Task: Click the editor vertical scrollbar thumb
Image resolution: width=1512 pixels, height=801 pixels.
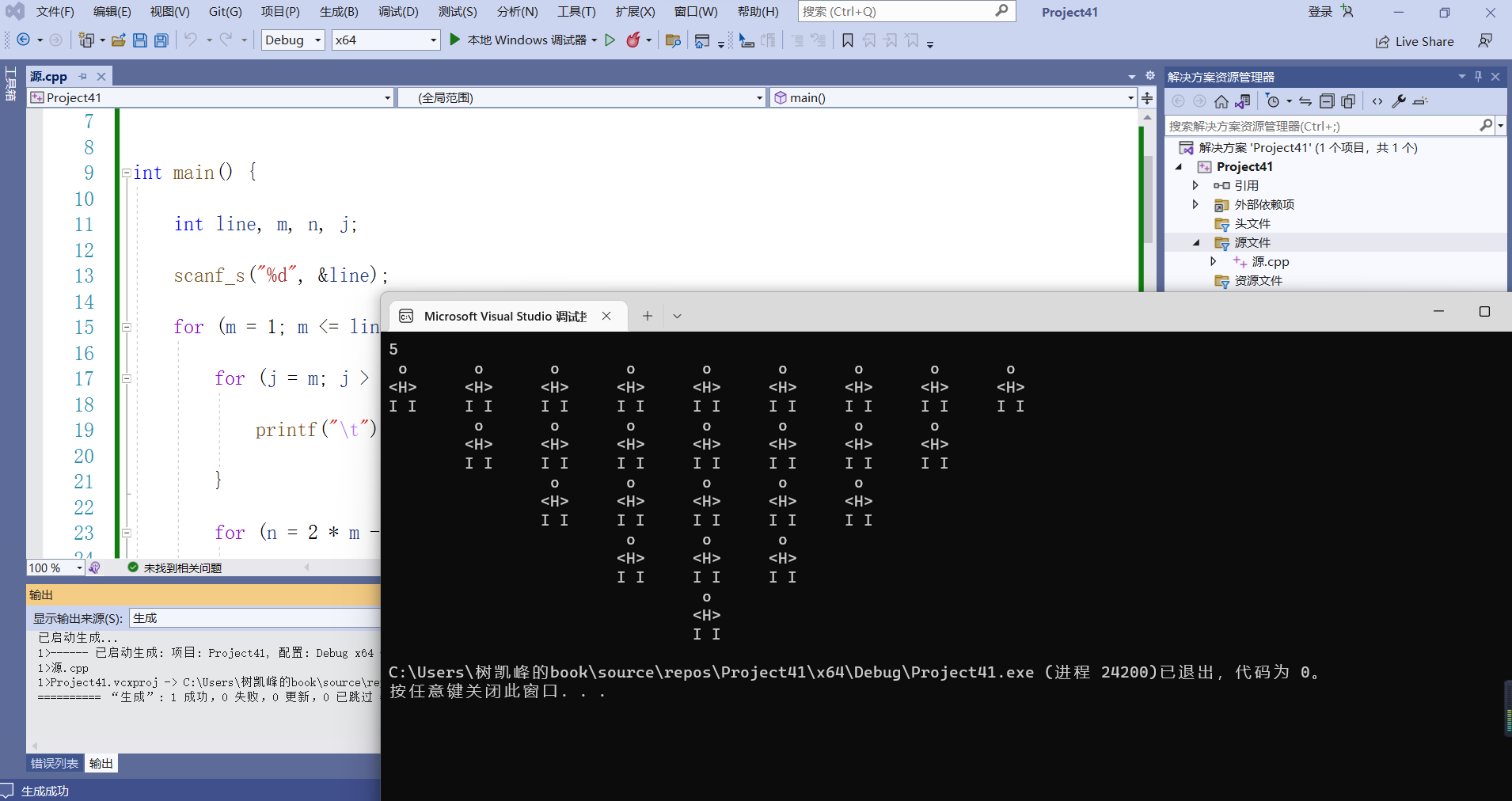Action: [x=1148, y=199]
